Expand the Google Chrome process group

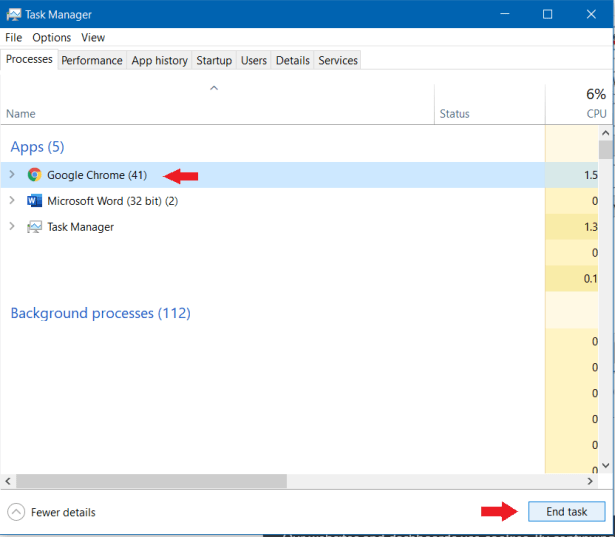pos(12,175)
